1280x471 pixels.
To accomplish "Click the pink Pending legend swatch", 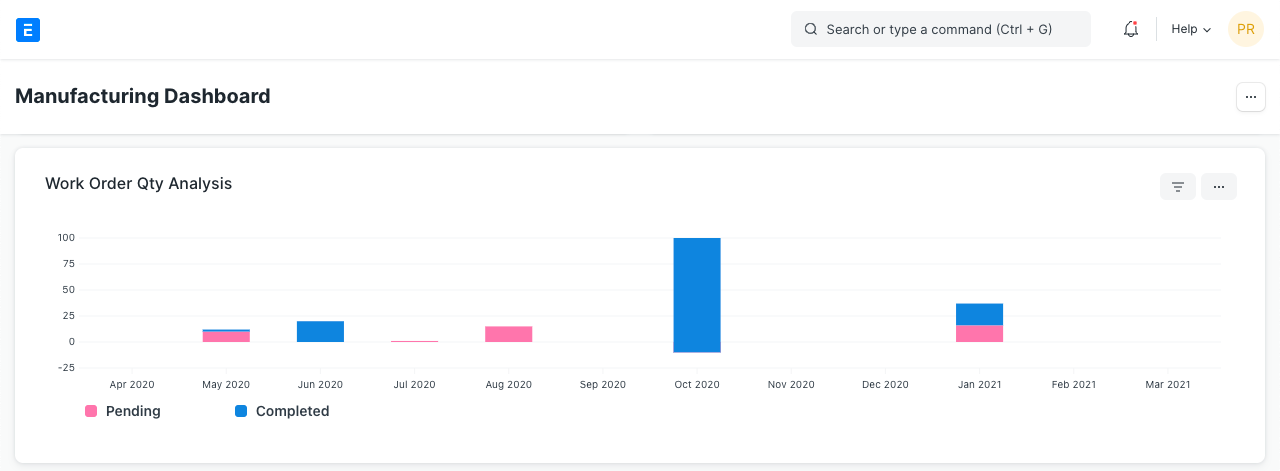I will (x=91, y=411).
